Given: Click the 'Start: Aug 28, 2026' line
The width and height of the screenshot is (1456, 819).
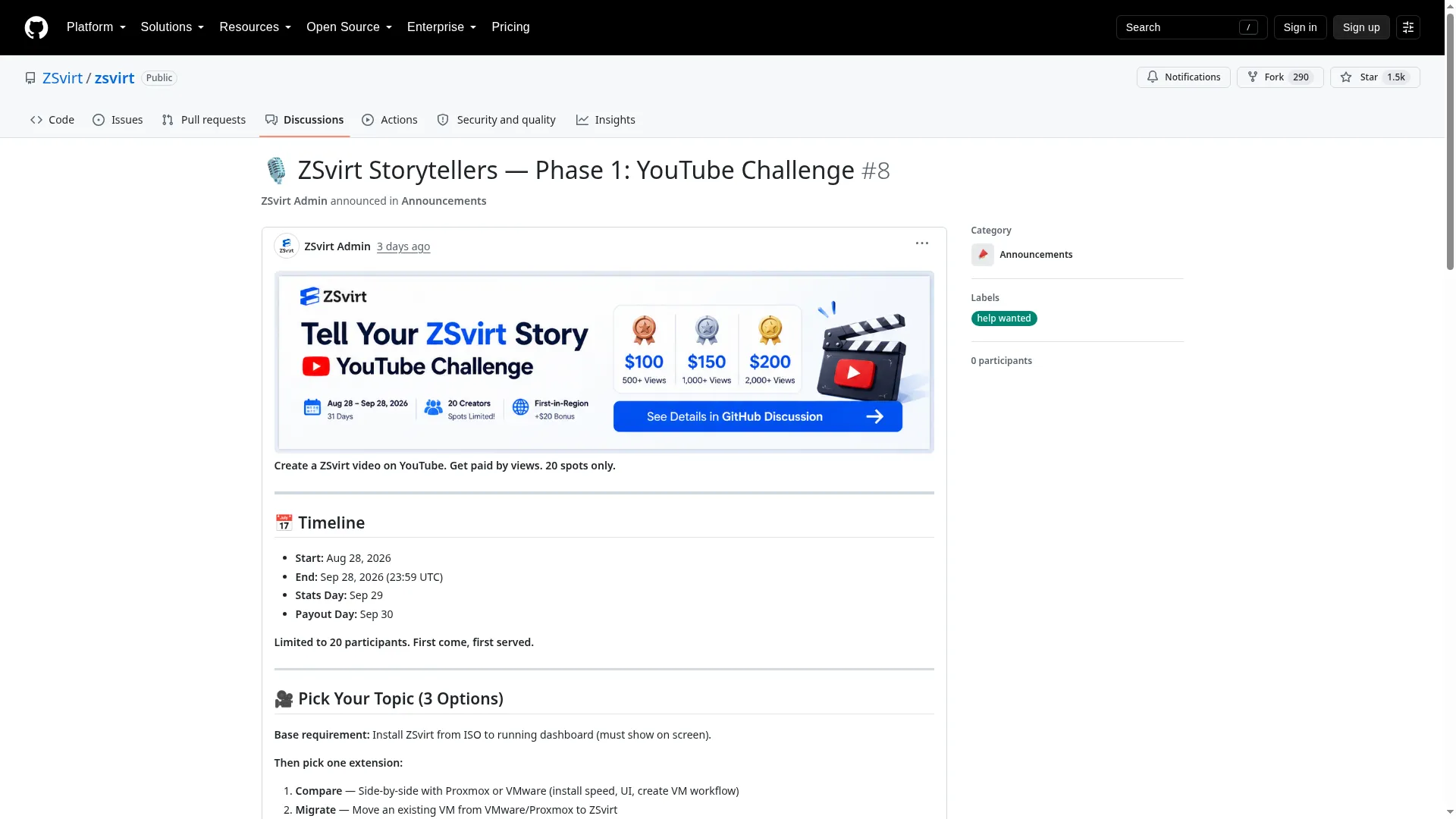Looking at the screenshot, I should point(344,558).
